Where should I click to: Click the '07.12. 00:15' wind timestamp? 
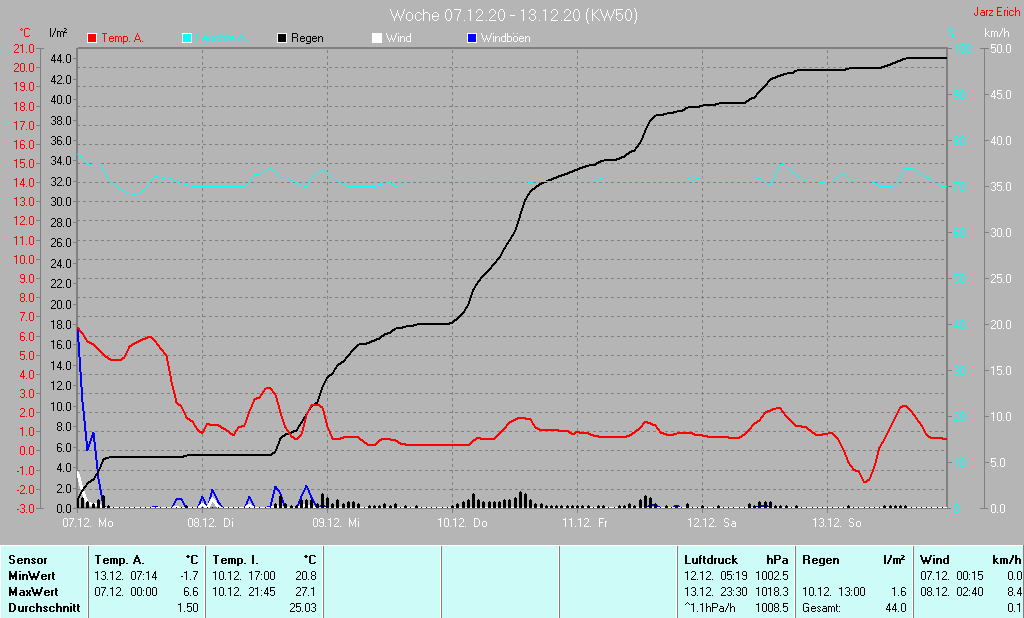pyautogui.click(x=952, y=576)
